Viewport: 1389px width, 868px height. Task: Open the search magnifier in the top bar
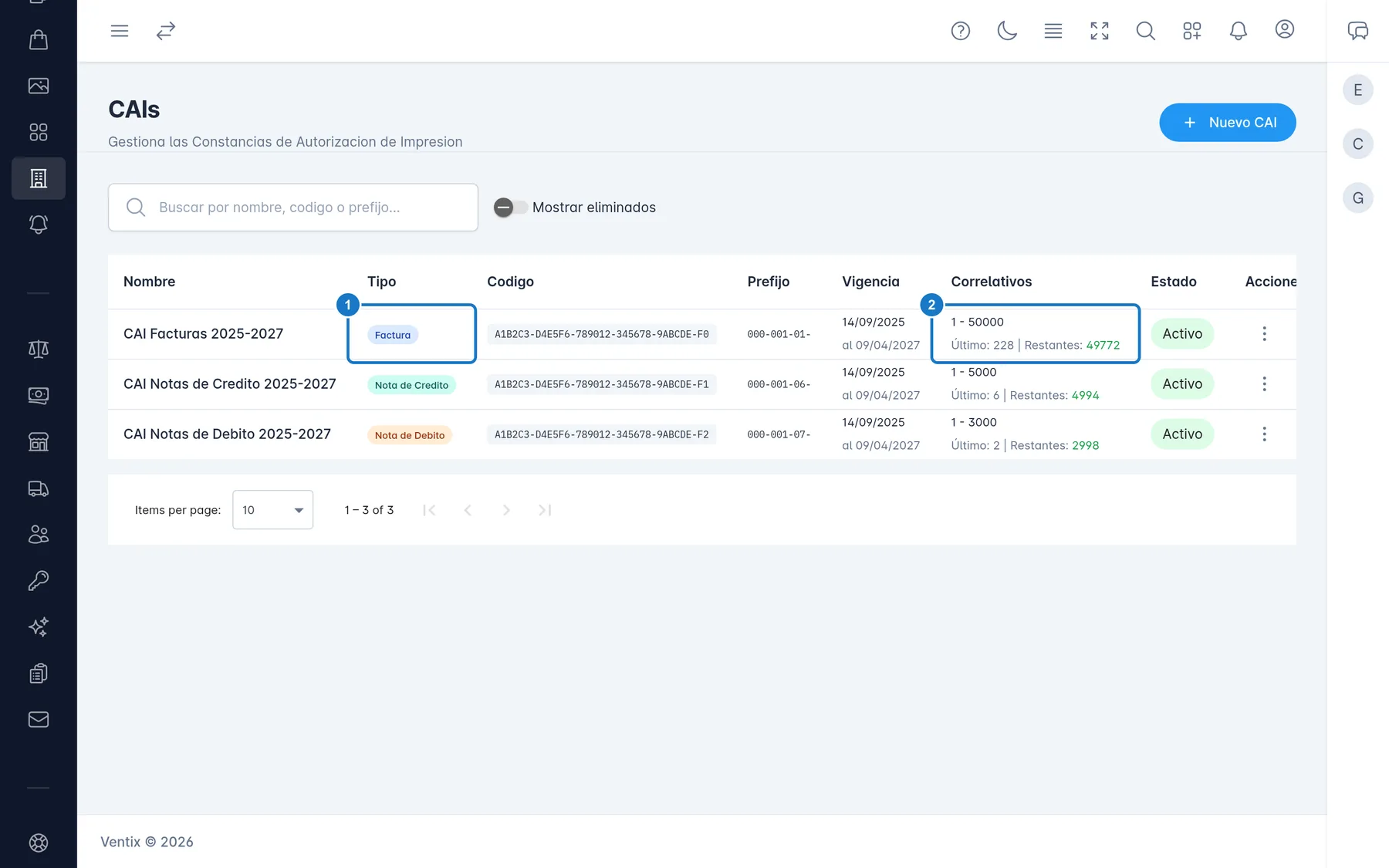coord(1146,31)
